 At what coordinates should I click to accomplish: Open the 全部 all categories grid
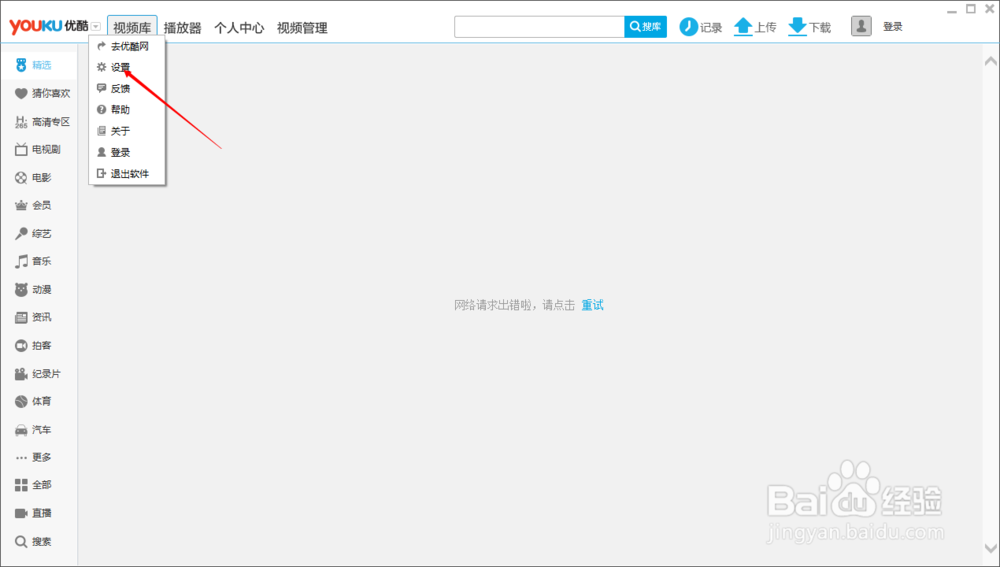click(x=33, y=485)
